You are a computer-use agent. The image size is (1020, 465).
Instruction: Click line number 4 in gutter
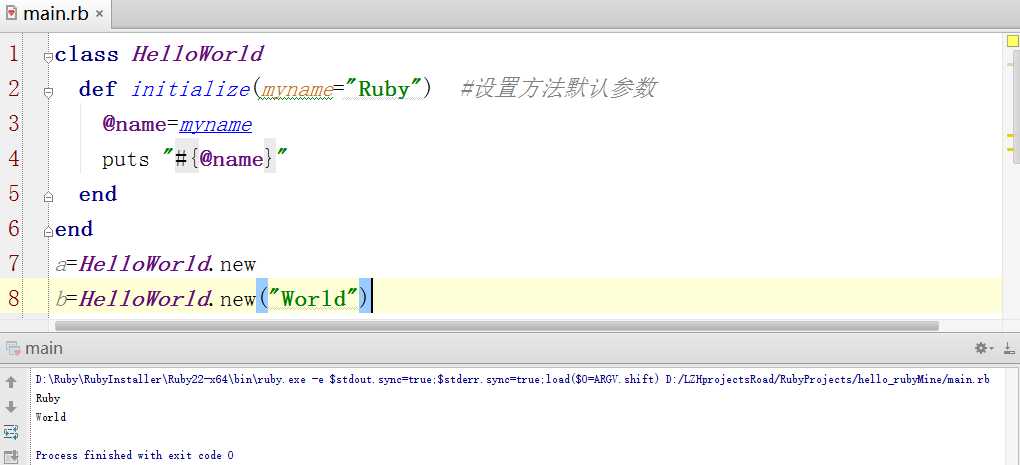(13, 158)
